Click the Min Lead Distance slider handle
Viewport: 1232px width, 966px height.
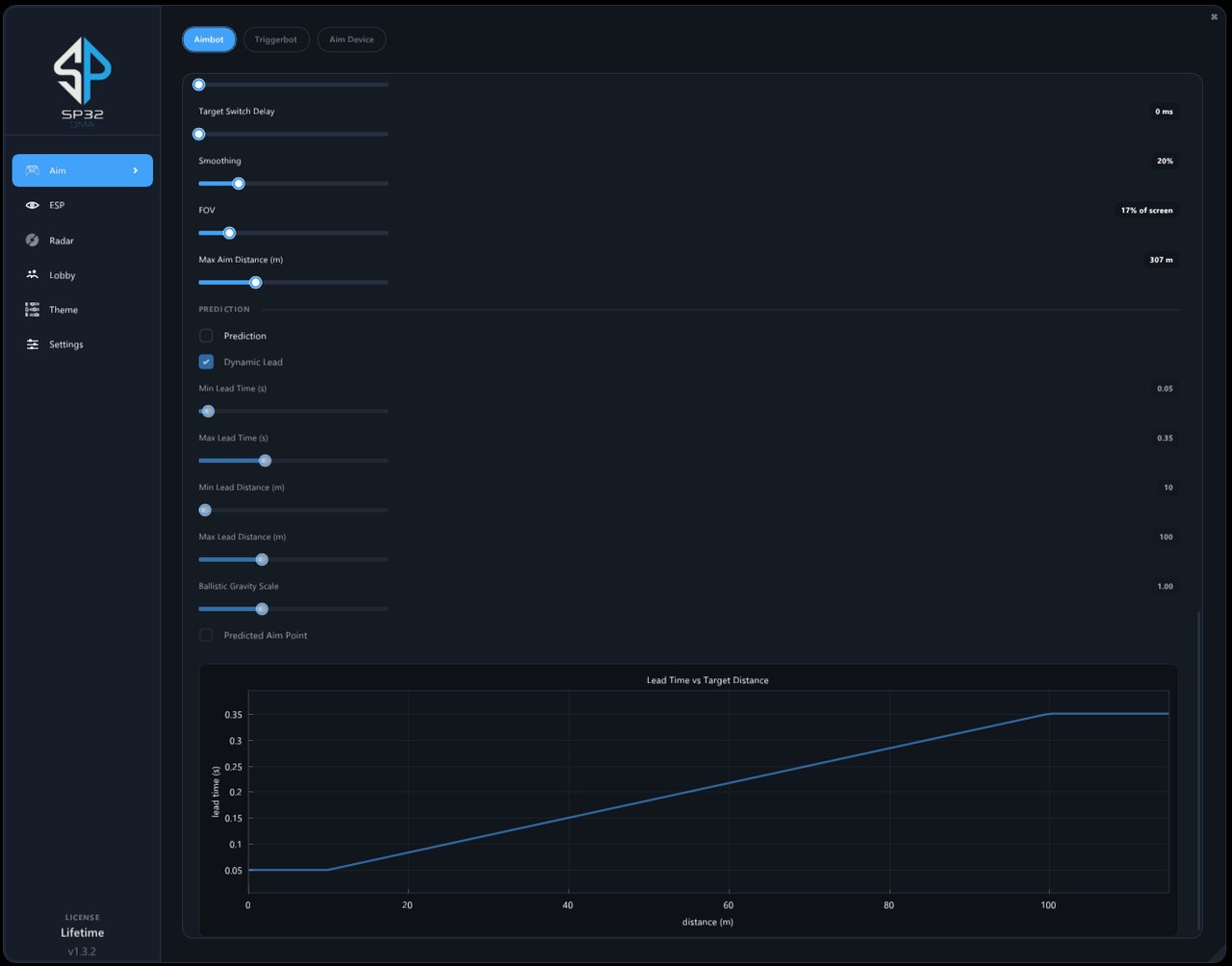tap(205, 510)
